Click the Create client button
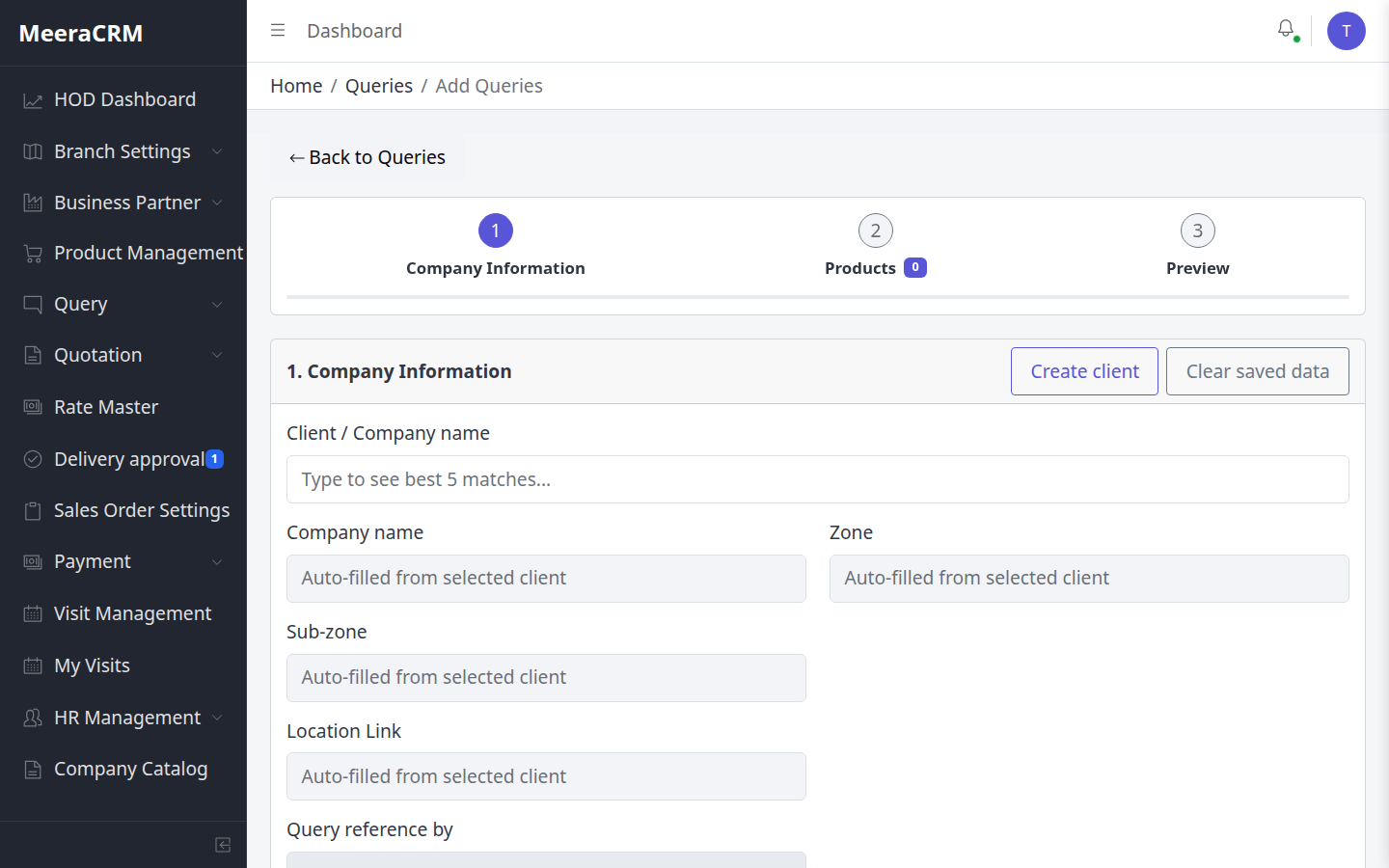The height and width of the screenshot is (868, 1389). pyautogui.click(x=1084, y=371)
